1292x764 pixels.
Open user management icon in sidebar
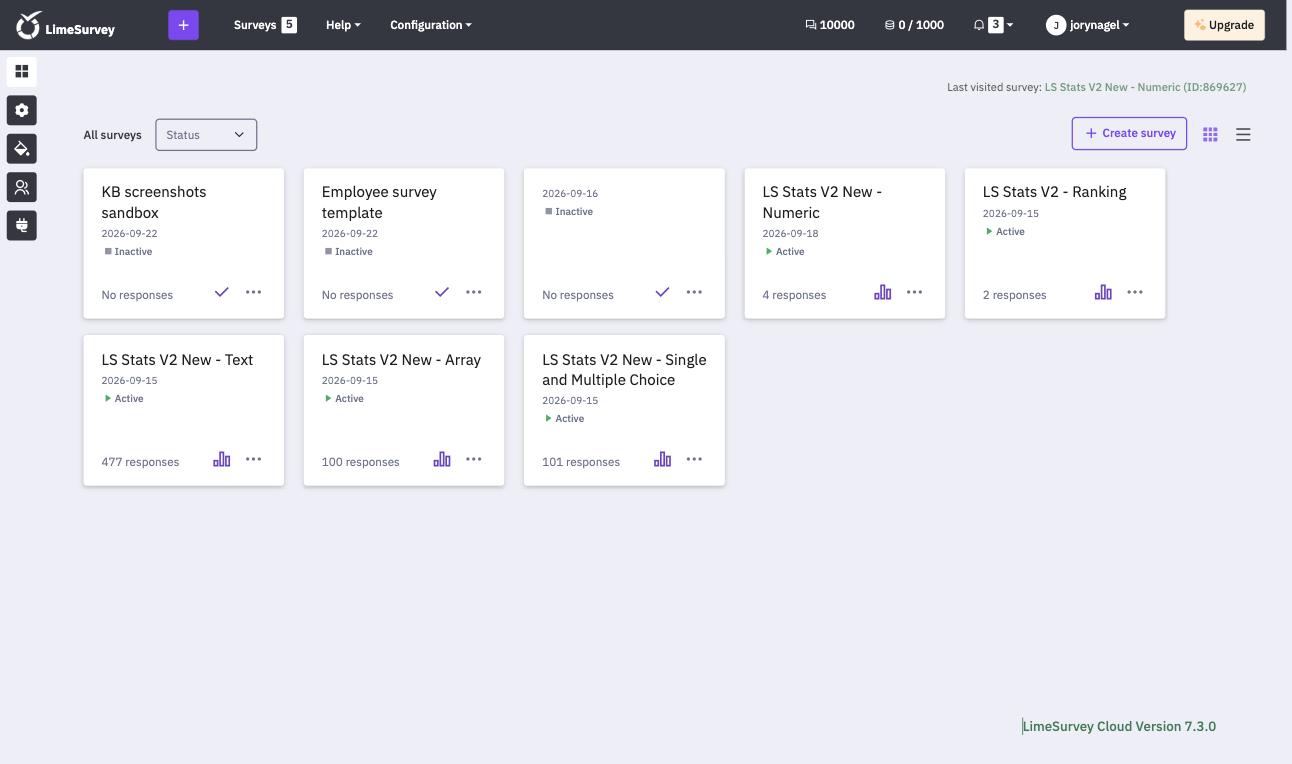click(x=22, y=187)
